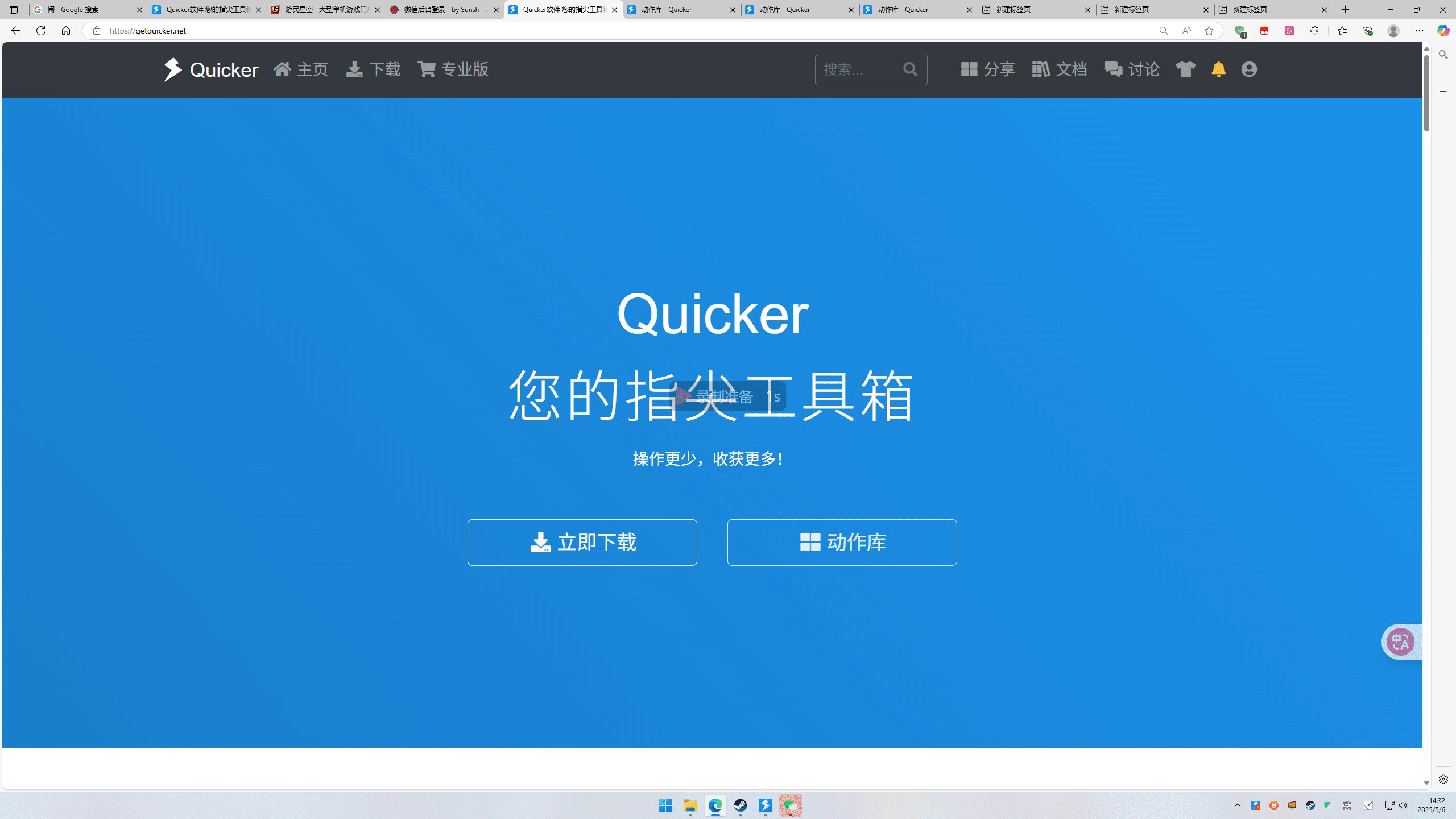Click green shield extension icon with badge
Screen dimensions: 1456x819
[x=1240, y=31]
